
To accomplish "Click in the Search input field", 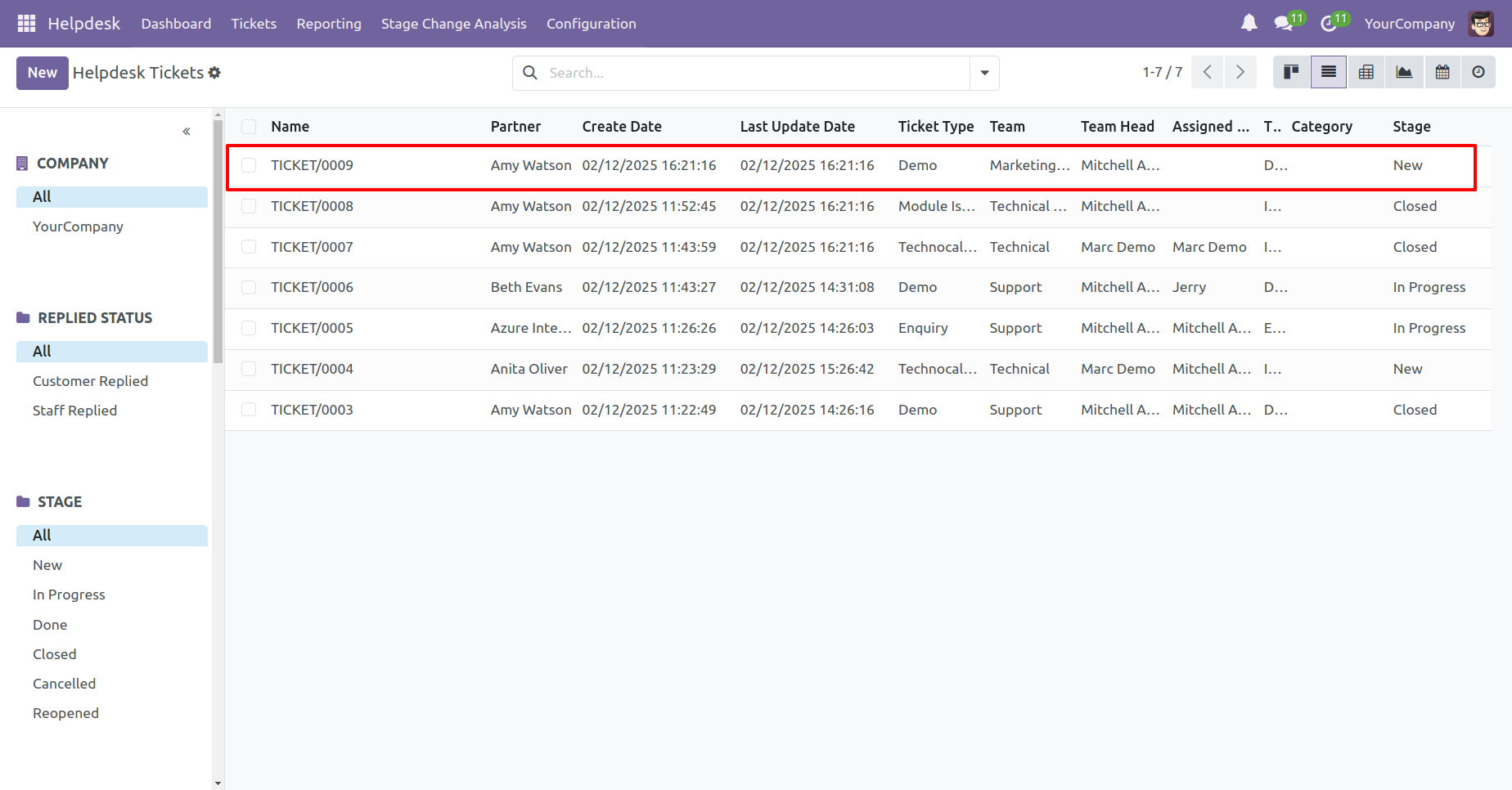I will click(x=755, y=73).
